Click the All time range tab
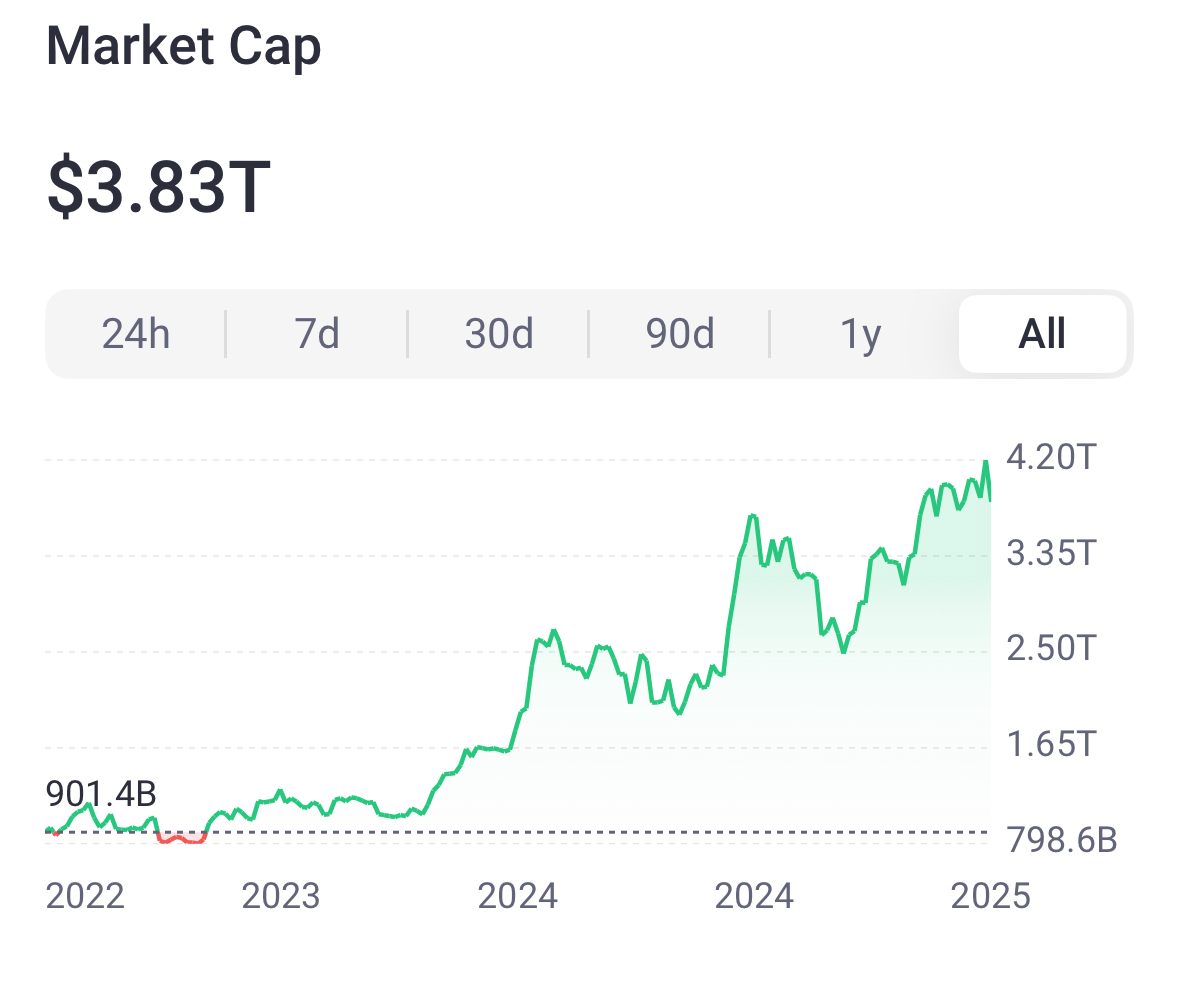The height and width of the screenshot is (990, 1178). pyautogui.click(x=1042, y=334)
